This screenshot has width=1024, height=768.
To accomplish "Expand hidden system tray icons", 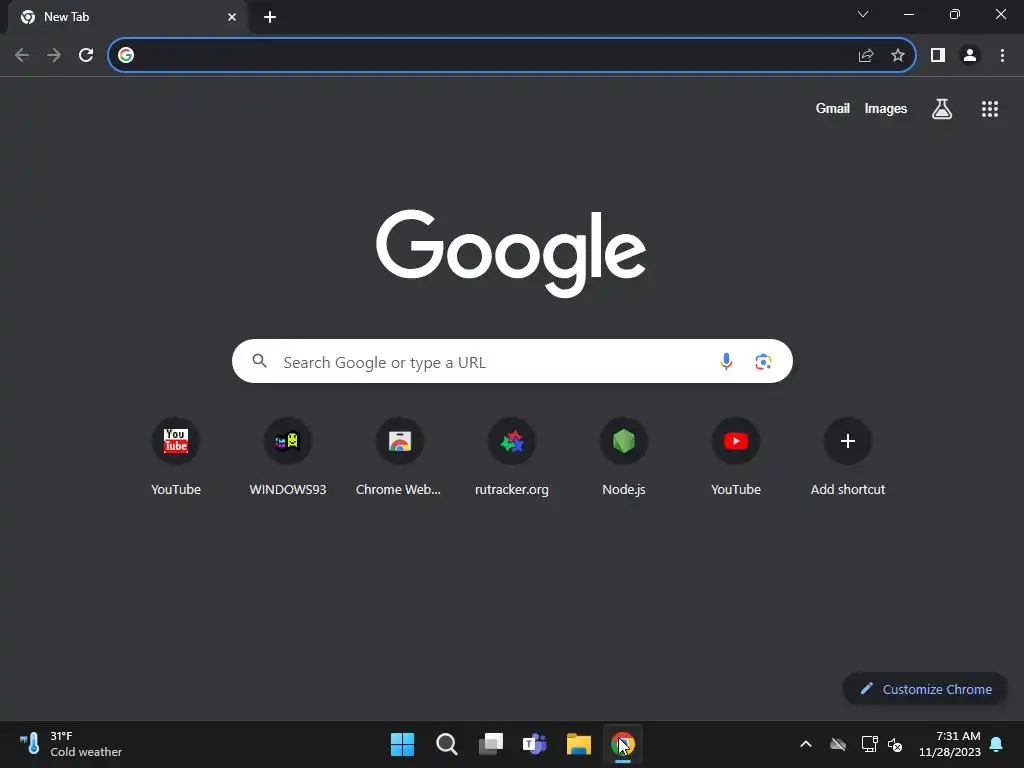I will [x=806, y=744].
